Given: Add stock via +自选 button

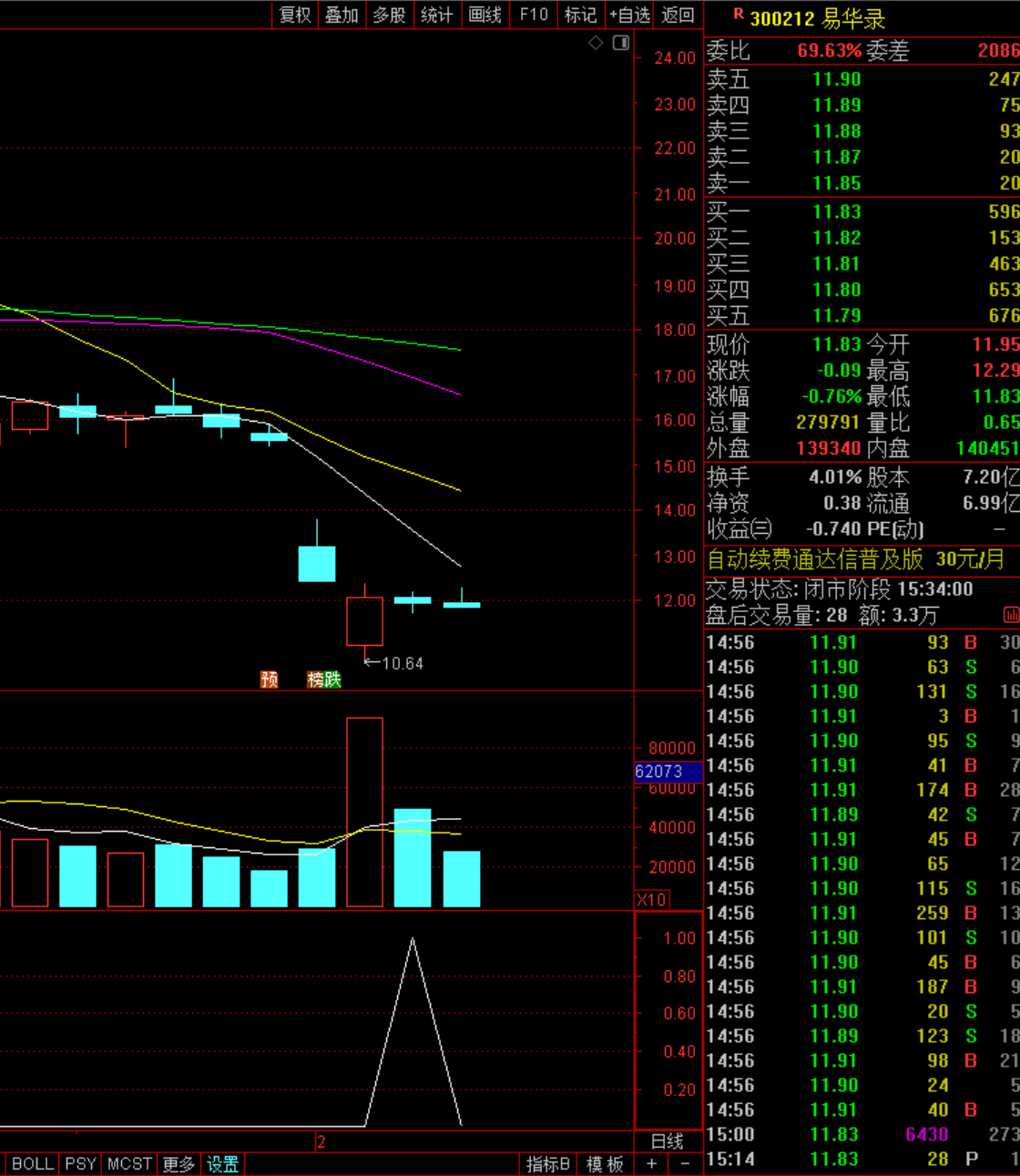Looking at the screenshot, I should pos(630,15).
